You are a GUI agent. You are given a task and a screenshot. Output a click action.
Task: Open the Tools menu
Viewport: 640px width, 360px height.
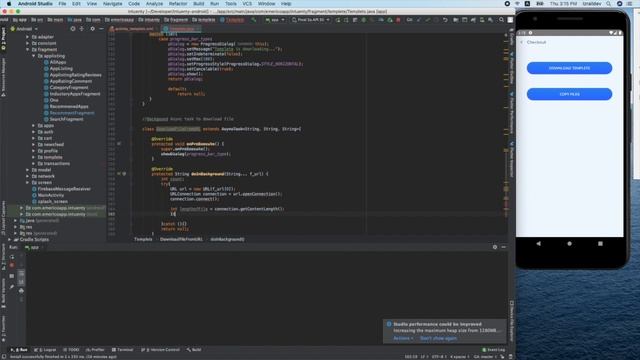[231, 4]
